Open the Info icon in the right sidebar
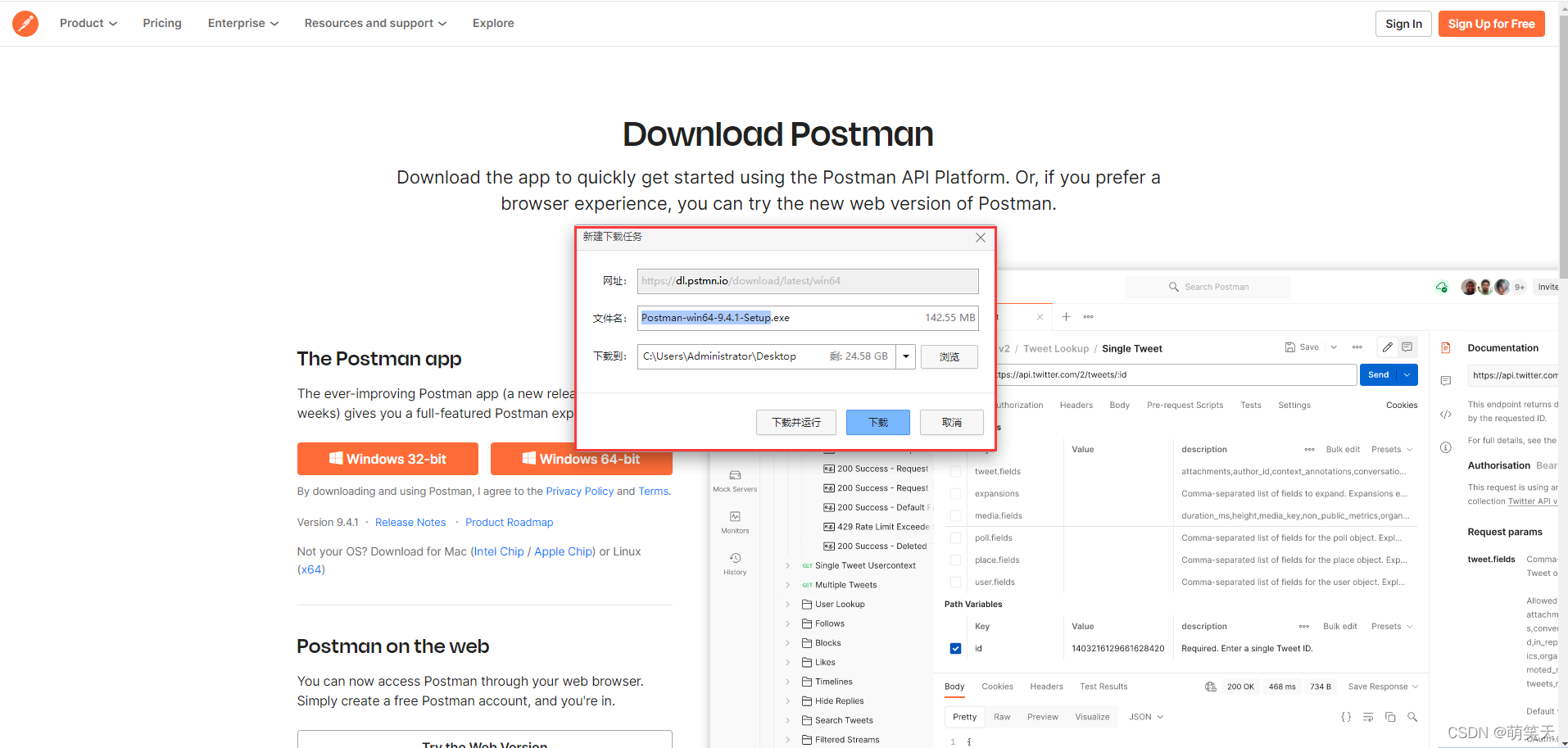Viewport: 1568px width, 748px height. tap(1446, 447)
